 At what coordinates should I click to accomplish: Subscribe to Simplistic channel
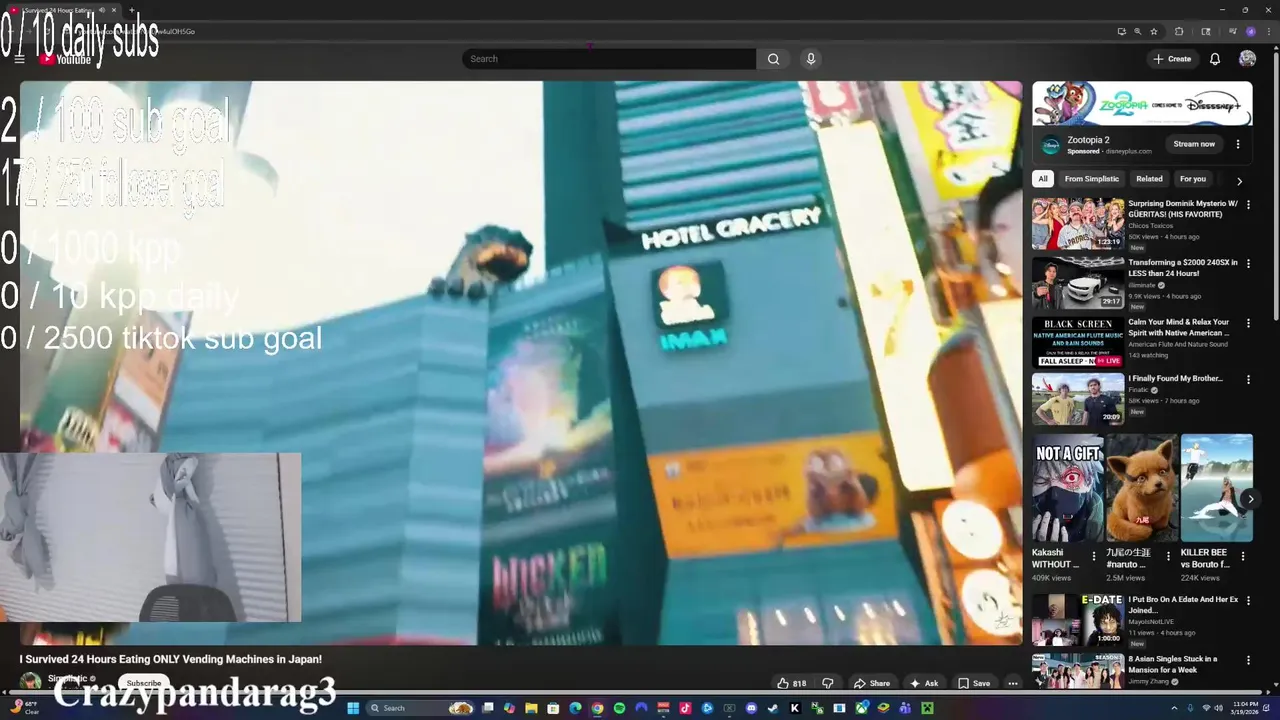coord(143,683)
